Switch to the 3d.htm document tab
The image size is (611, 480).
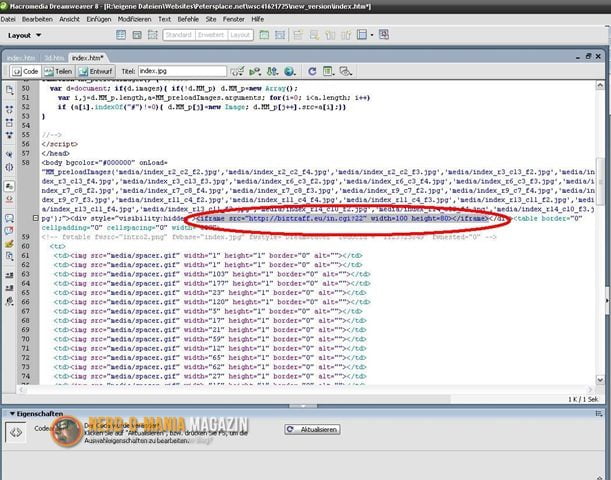click(54, 58)
